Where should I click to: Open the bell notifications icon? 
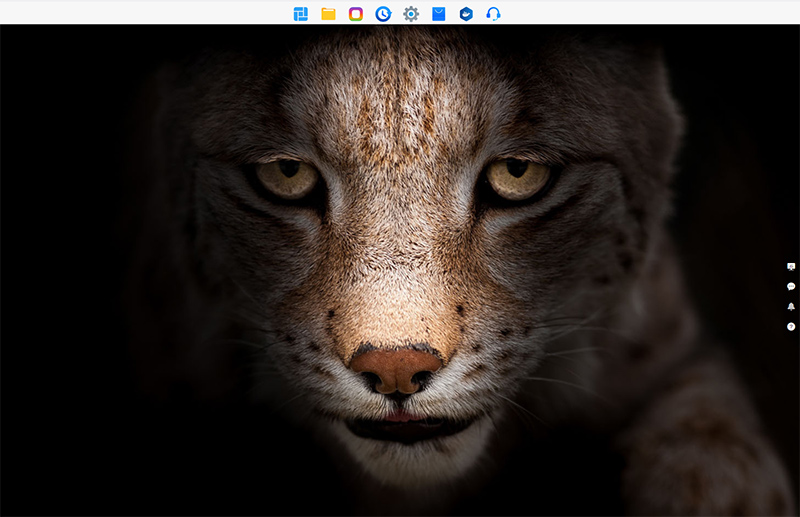[791, 306]
